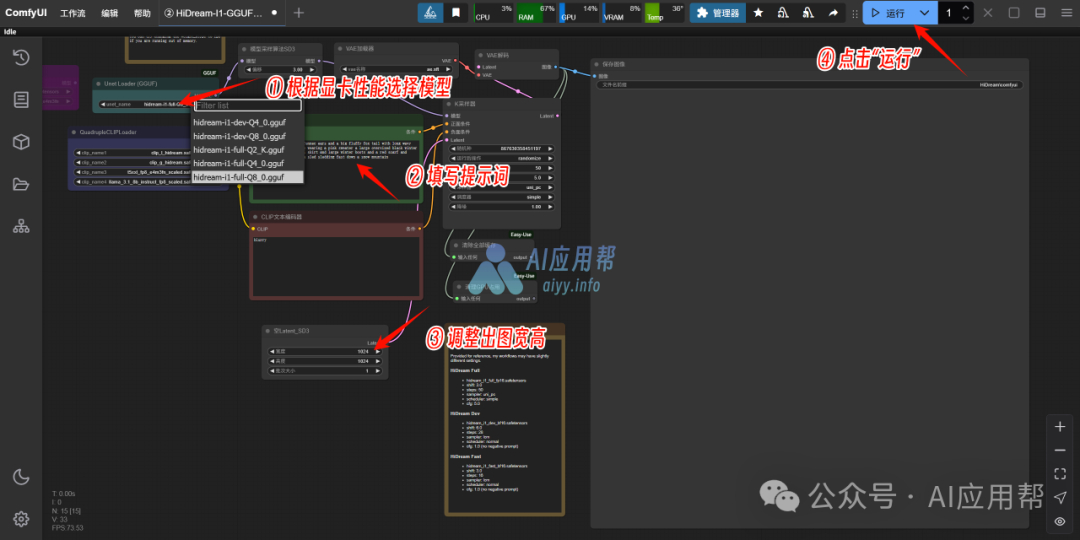Open the model library cube icon
1080x540 pixels.
click(21, 142)
